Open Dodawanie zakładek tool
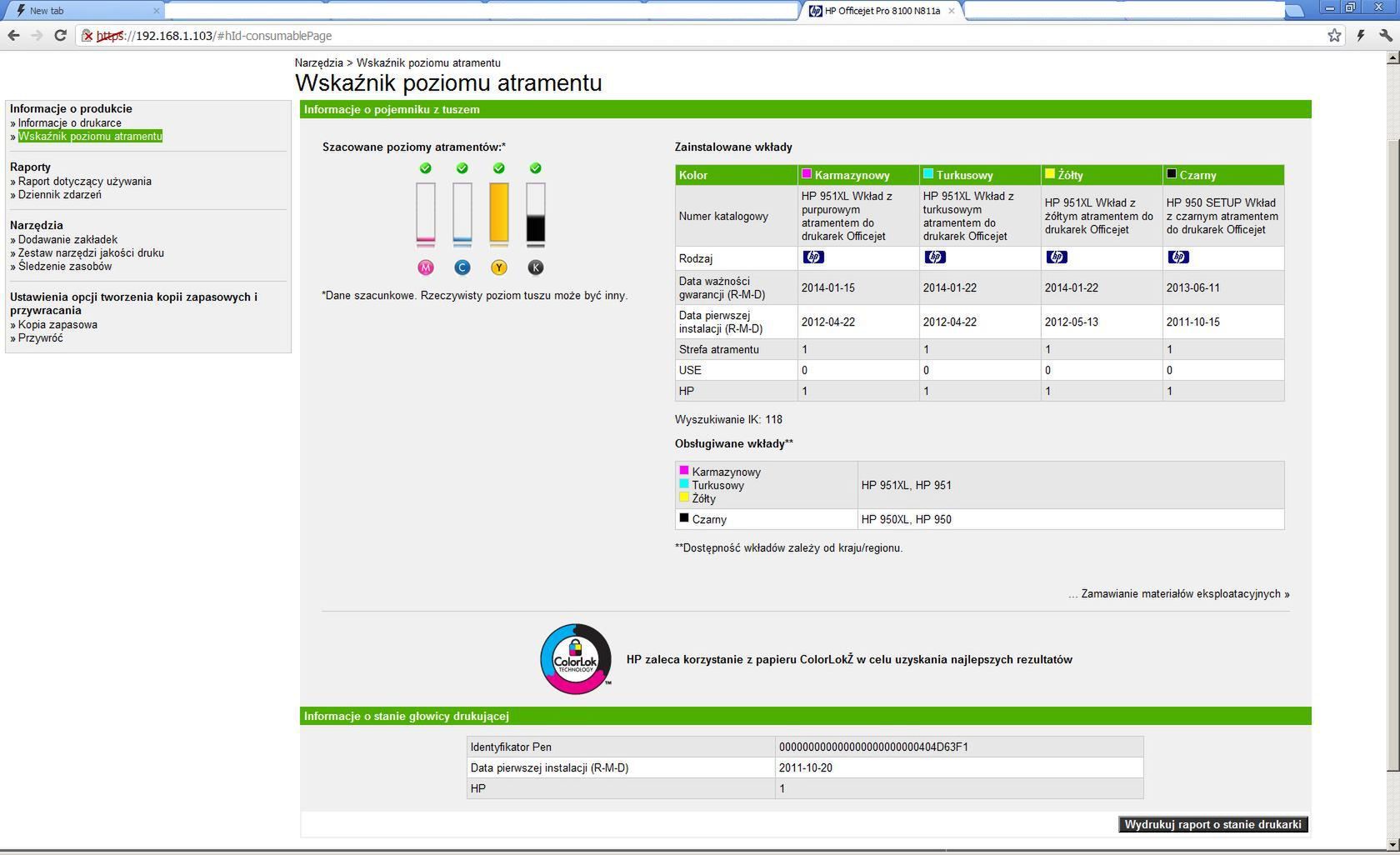 (67, 239)
